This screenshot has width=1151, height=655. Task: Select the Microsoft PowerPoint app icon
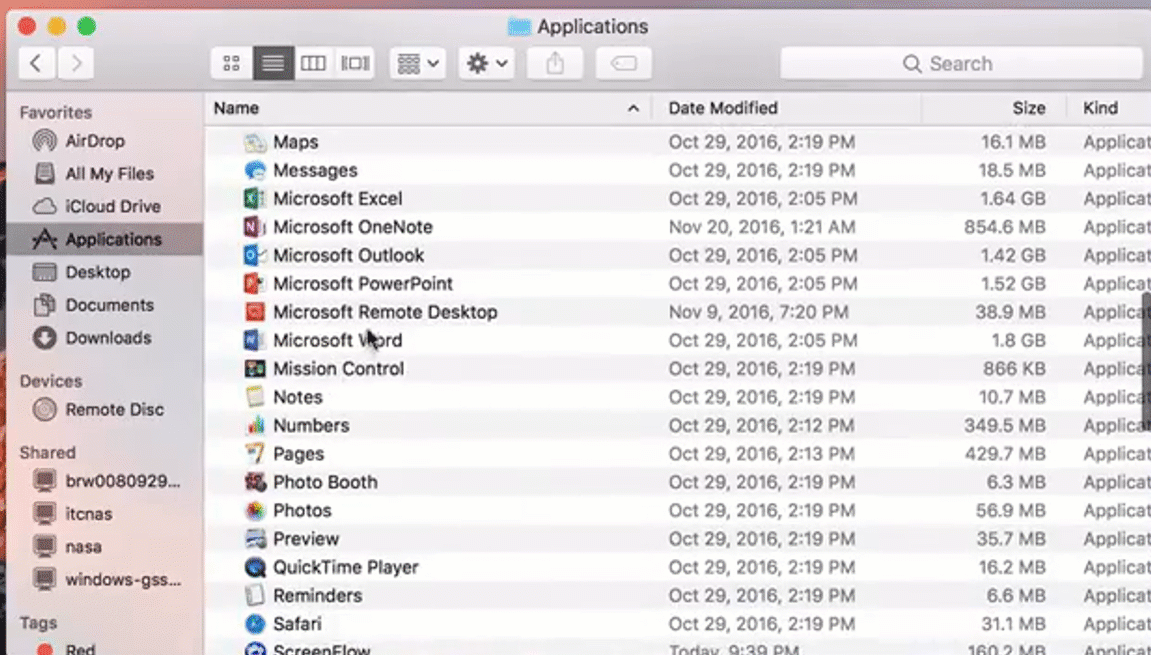click(x=255, y=284)
